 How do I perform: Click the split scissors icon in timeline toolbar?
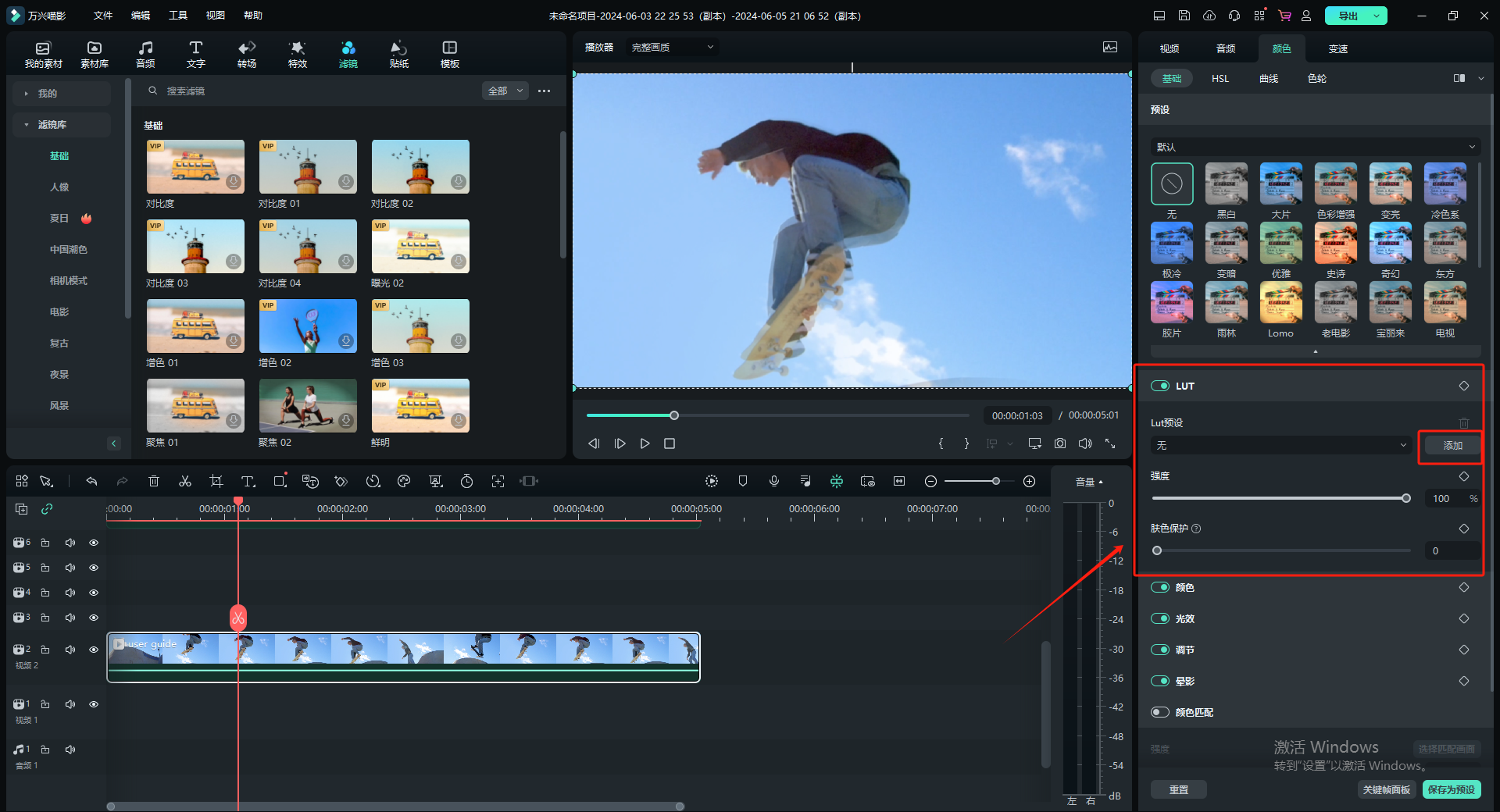(185, 482)
